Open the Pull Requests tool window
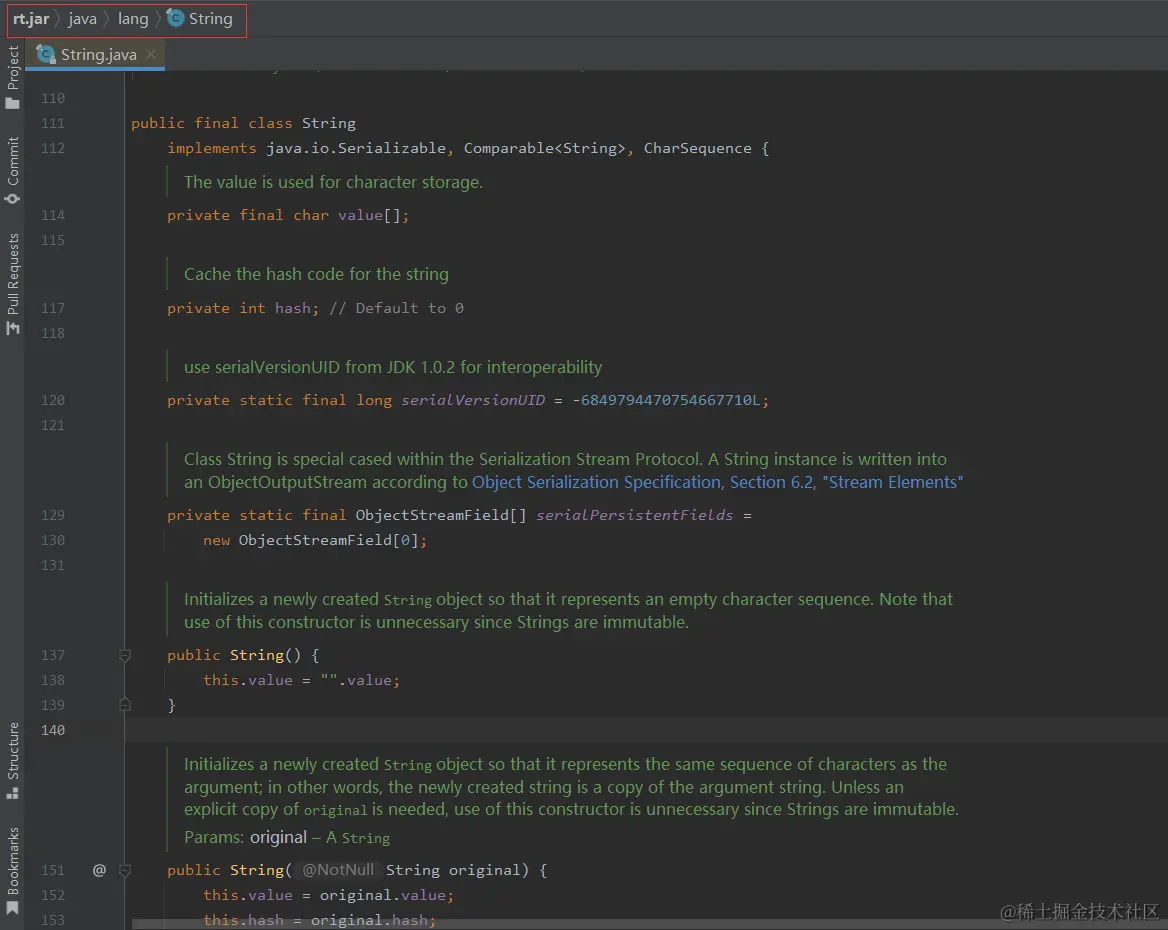Viewport: 1168px width, 930px height. pyautogui.click(x=12, y=284)
